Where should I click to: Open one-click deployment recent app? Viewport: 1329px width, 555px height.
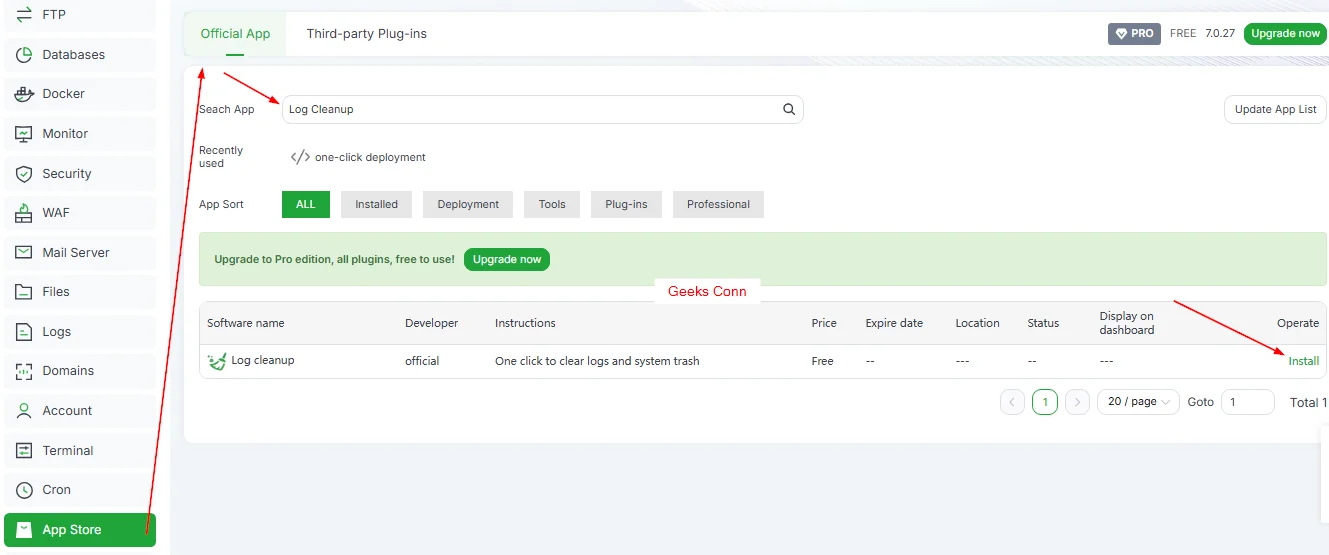358,157
